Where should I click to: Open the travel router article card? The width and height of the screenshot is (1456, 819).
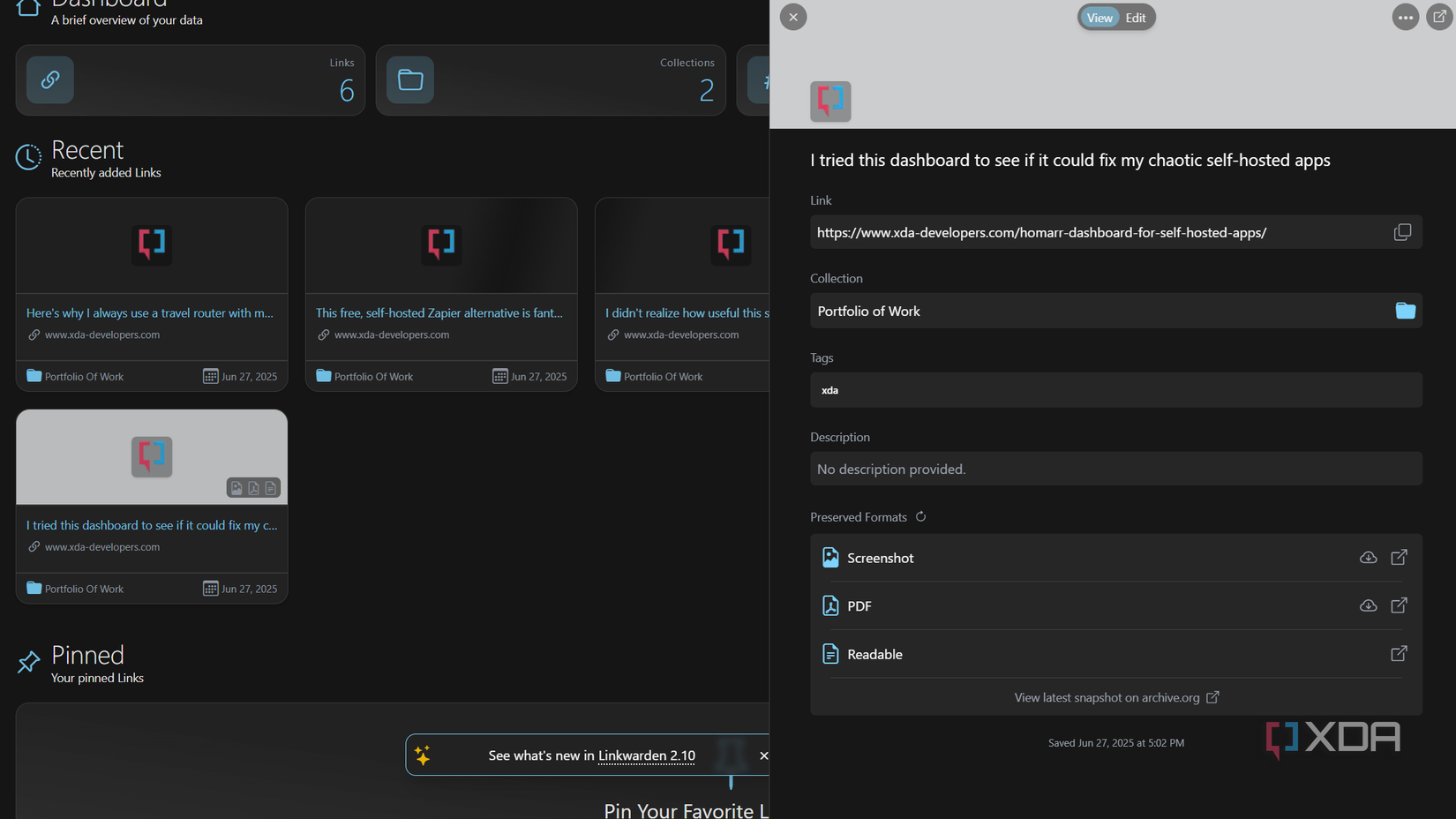point(150,313)
